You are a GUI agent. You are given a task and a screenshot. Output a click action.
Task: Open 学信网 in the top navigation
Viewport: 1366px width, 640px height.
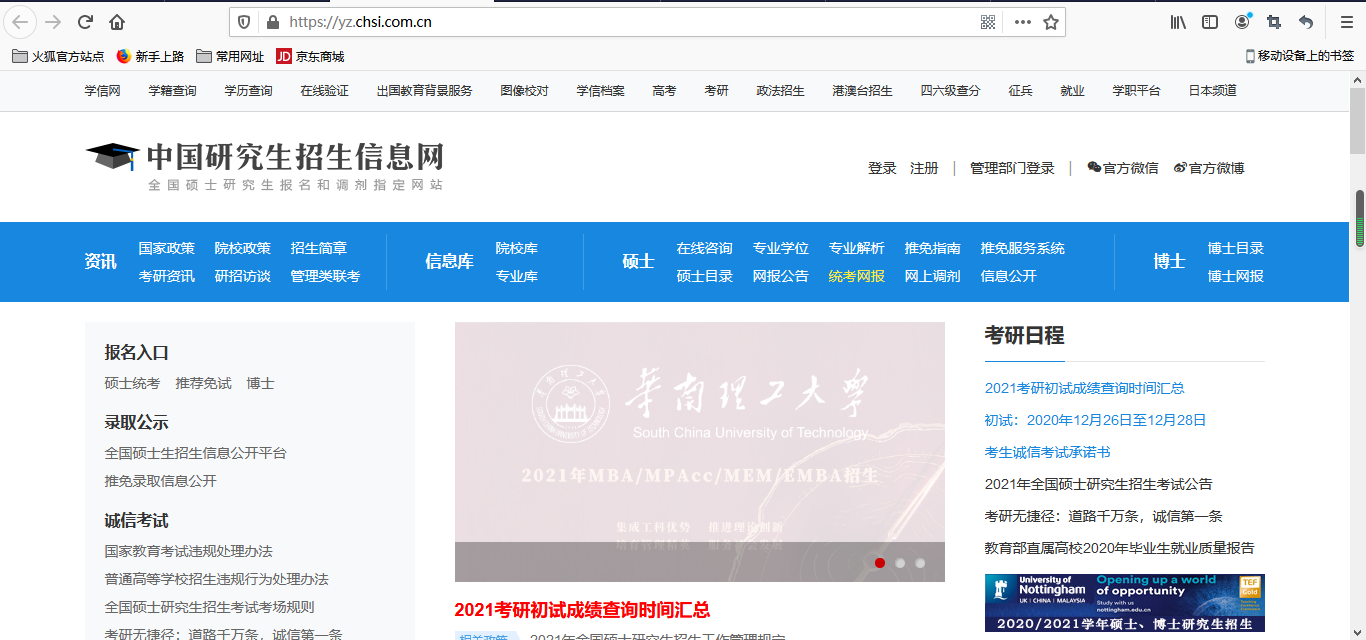pyautogui.click(x=103, y=91)
